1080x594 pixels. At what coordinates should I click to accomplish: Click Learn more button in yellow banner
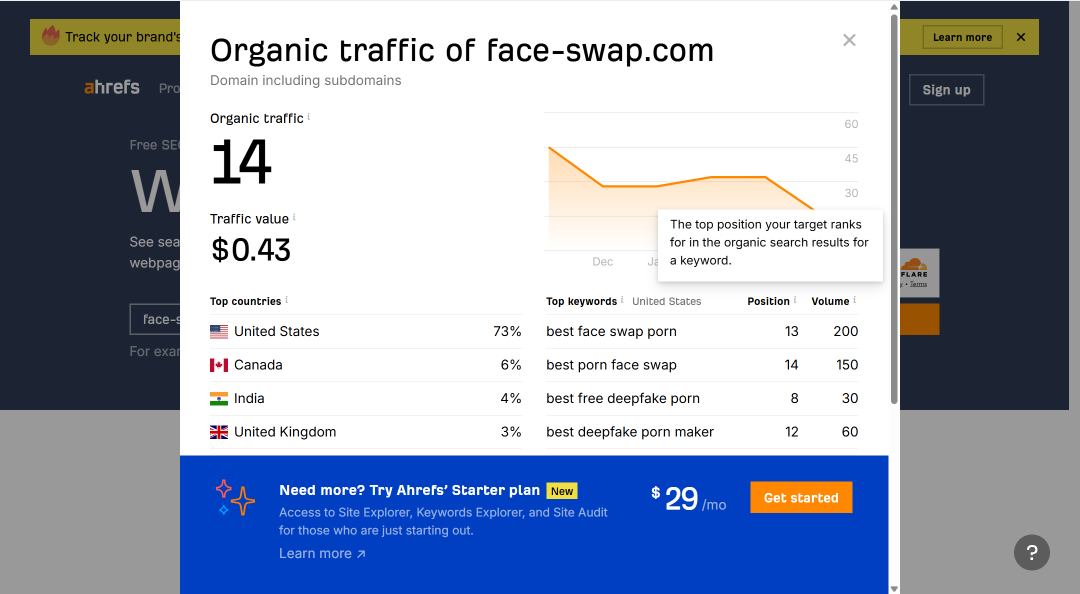(962, 37)
